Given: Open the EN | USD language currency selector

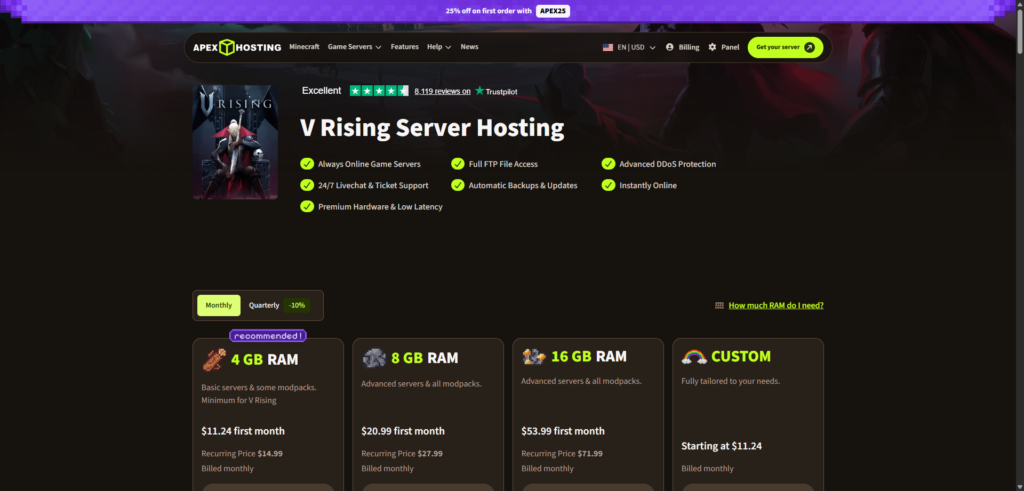Looking at the screenshot, I should [629, 47].
